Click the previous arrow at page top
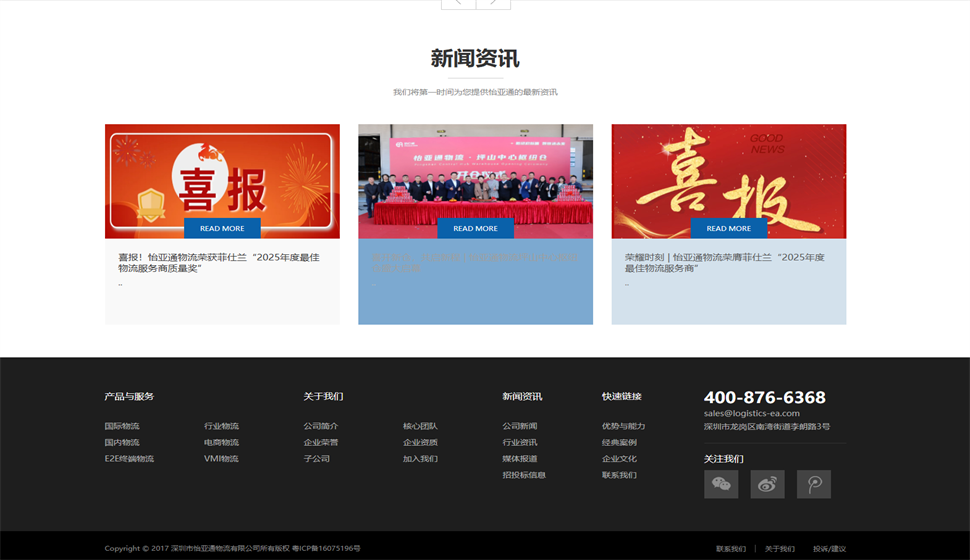Viewport: 970px width, 560px height. click(458, 3)
